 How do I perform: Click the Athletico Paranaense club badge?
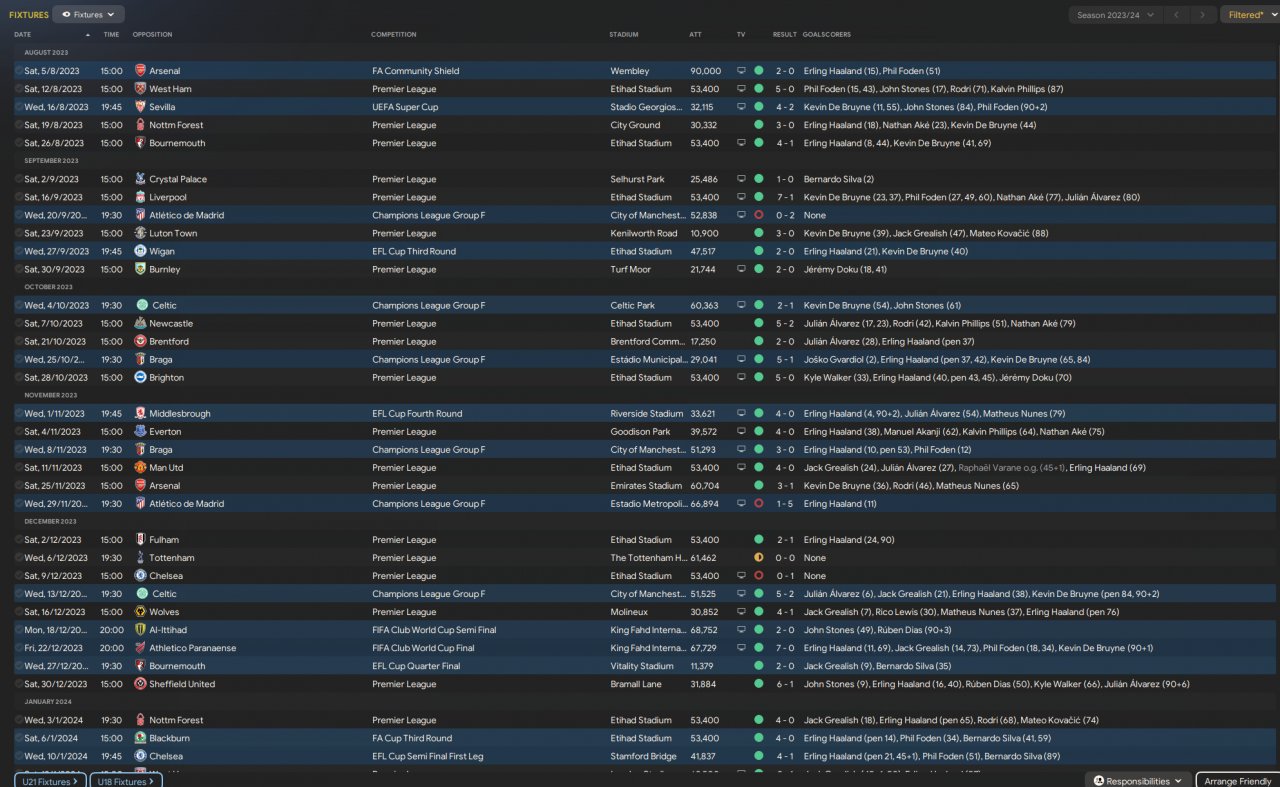tap(140, 648)
